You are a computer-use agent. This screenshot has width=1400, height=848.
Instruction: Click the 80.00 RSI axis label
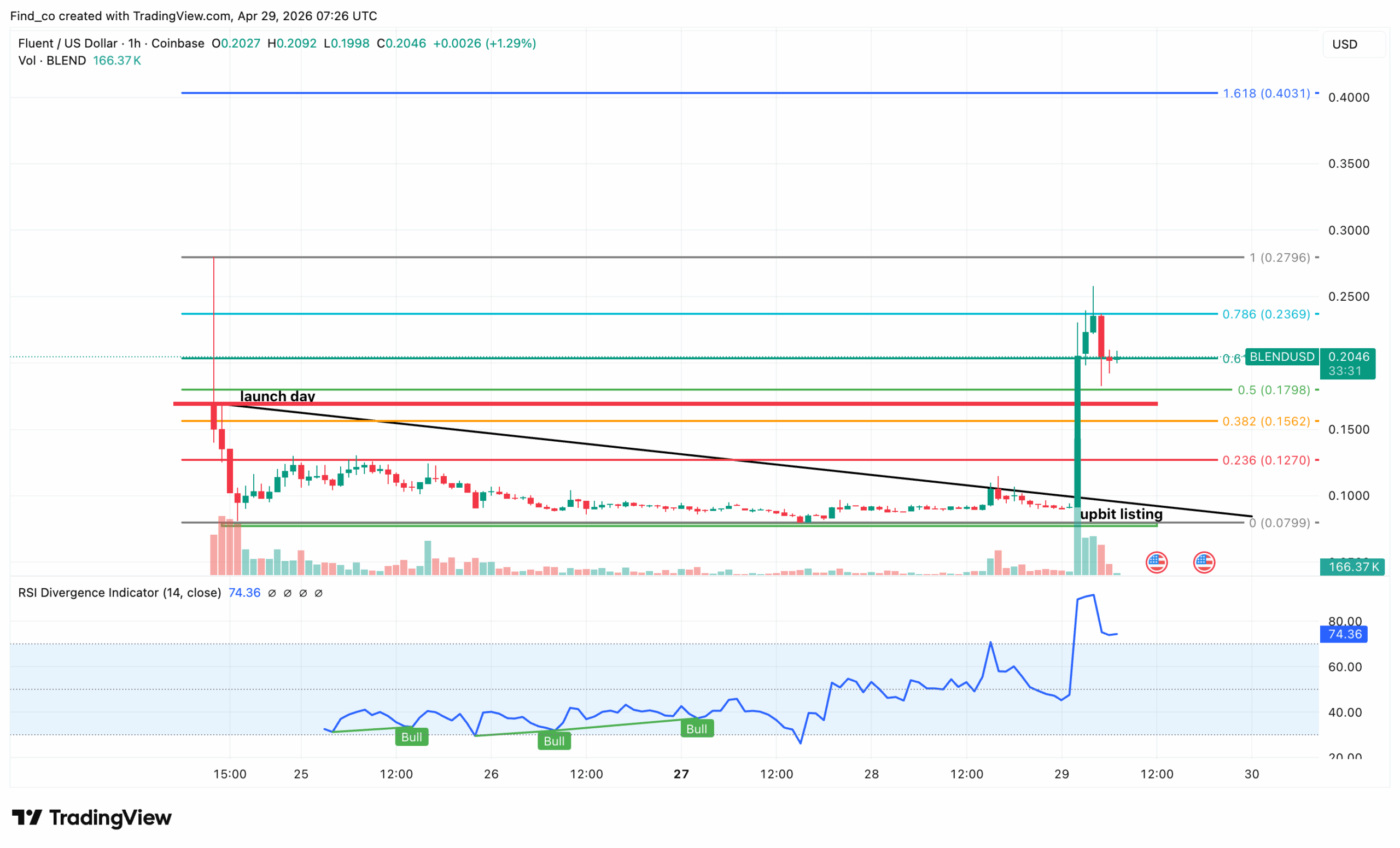tap(1345, 621)
